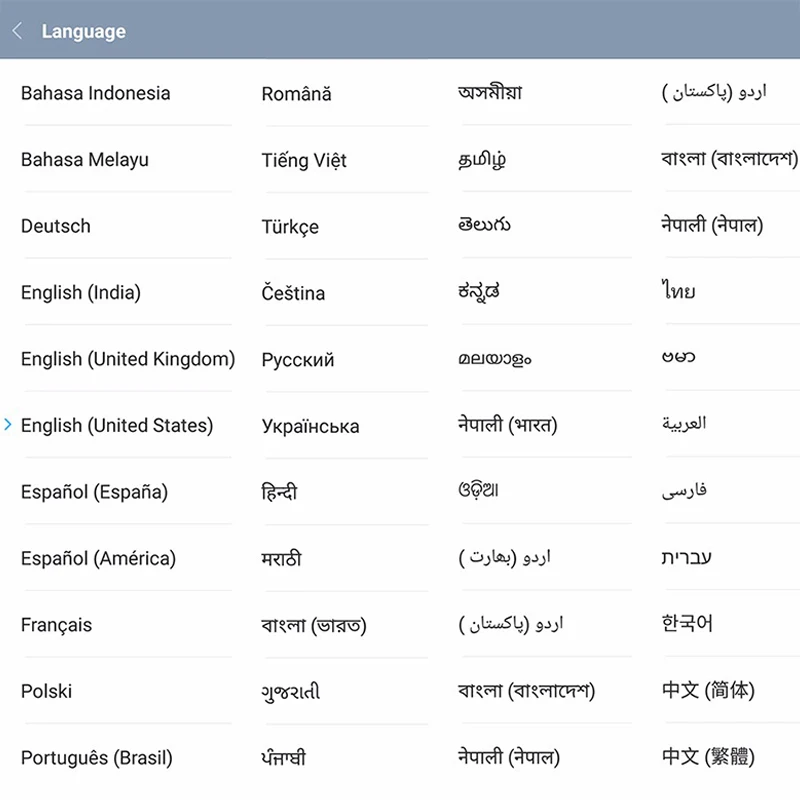The image size is (800, 800).
Task: Select Bahasa Indonesia language
Action: (x=95, y=93)
